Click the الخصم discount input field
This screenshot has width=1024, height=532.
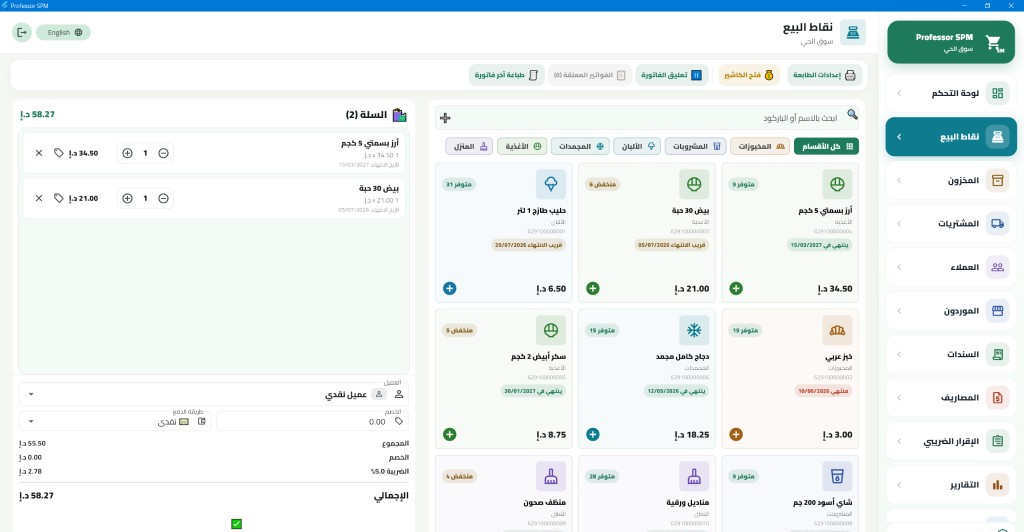(313, 422)
